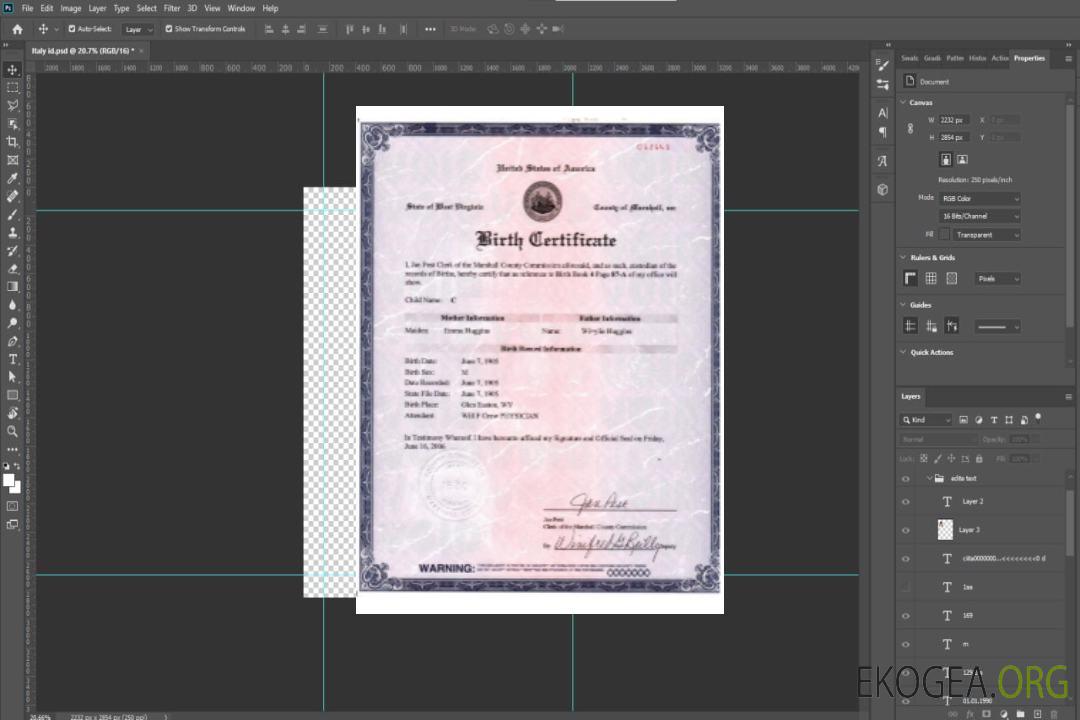The height and width of the screenshot is (720, 1080).
Task: Open the File menu
Action: [27, 8]
